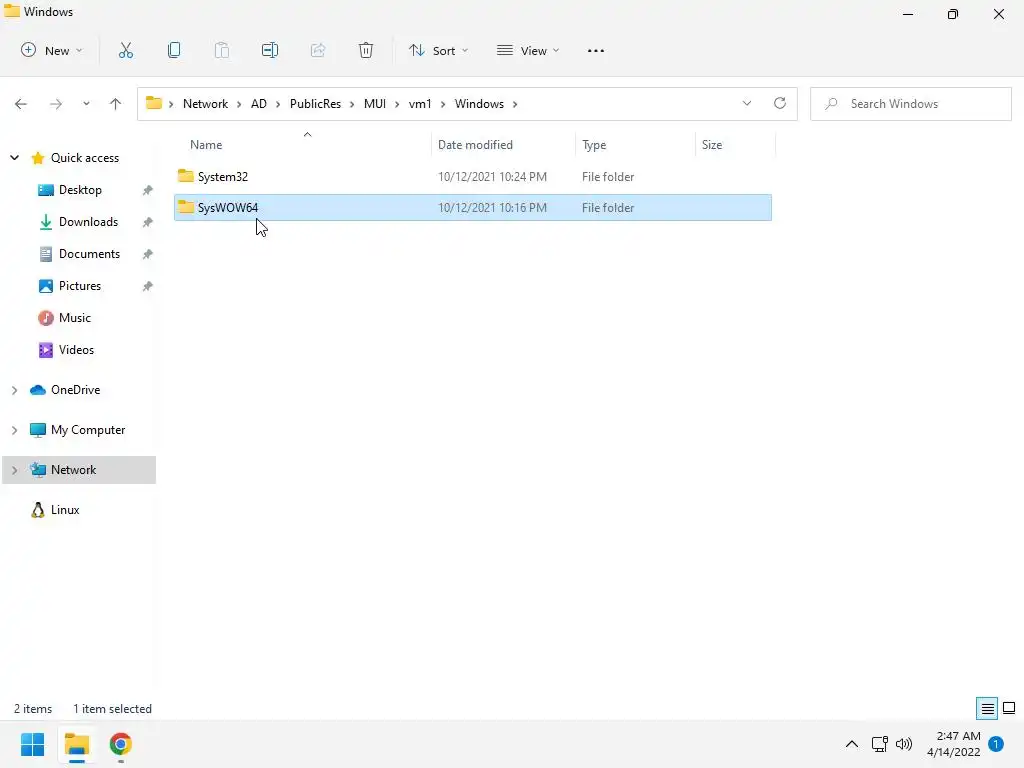Expand the My Computer tree node

pyautogui.click(x=14, y=430)
